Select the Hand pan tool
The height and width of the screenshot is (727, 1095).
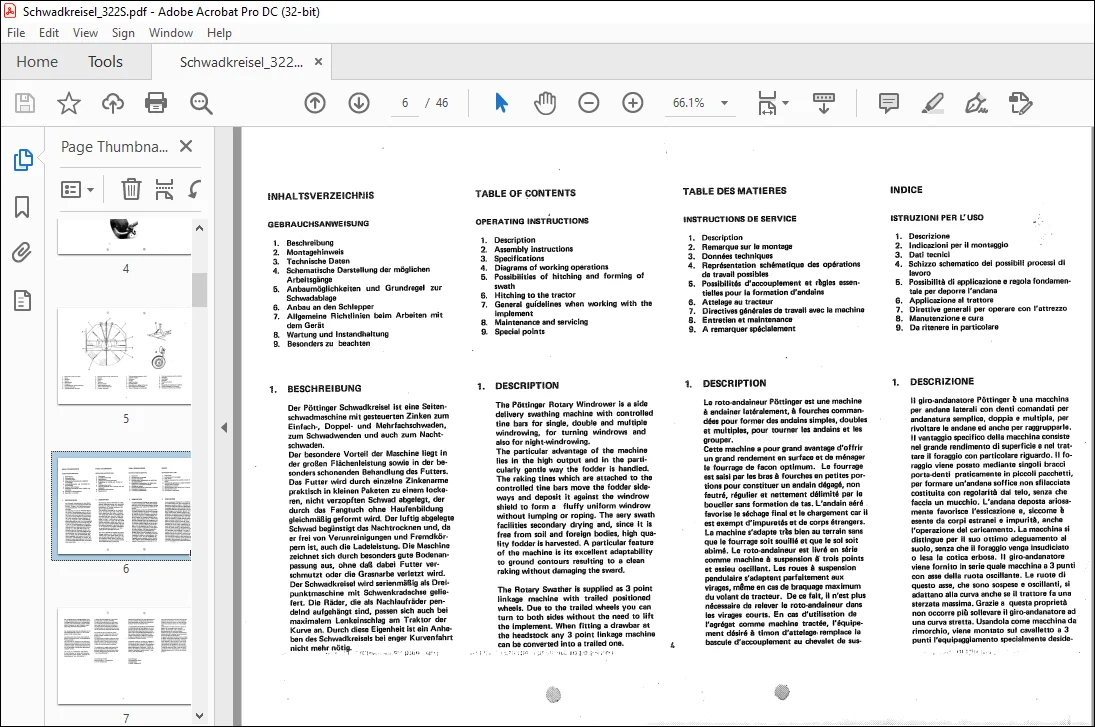tap(545, 103)
